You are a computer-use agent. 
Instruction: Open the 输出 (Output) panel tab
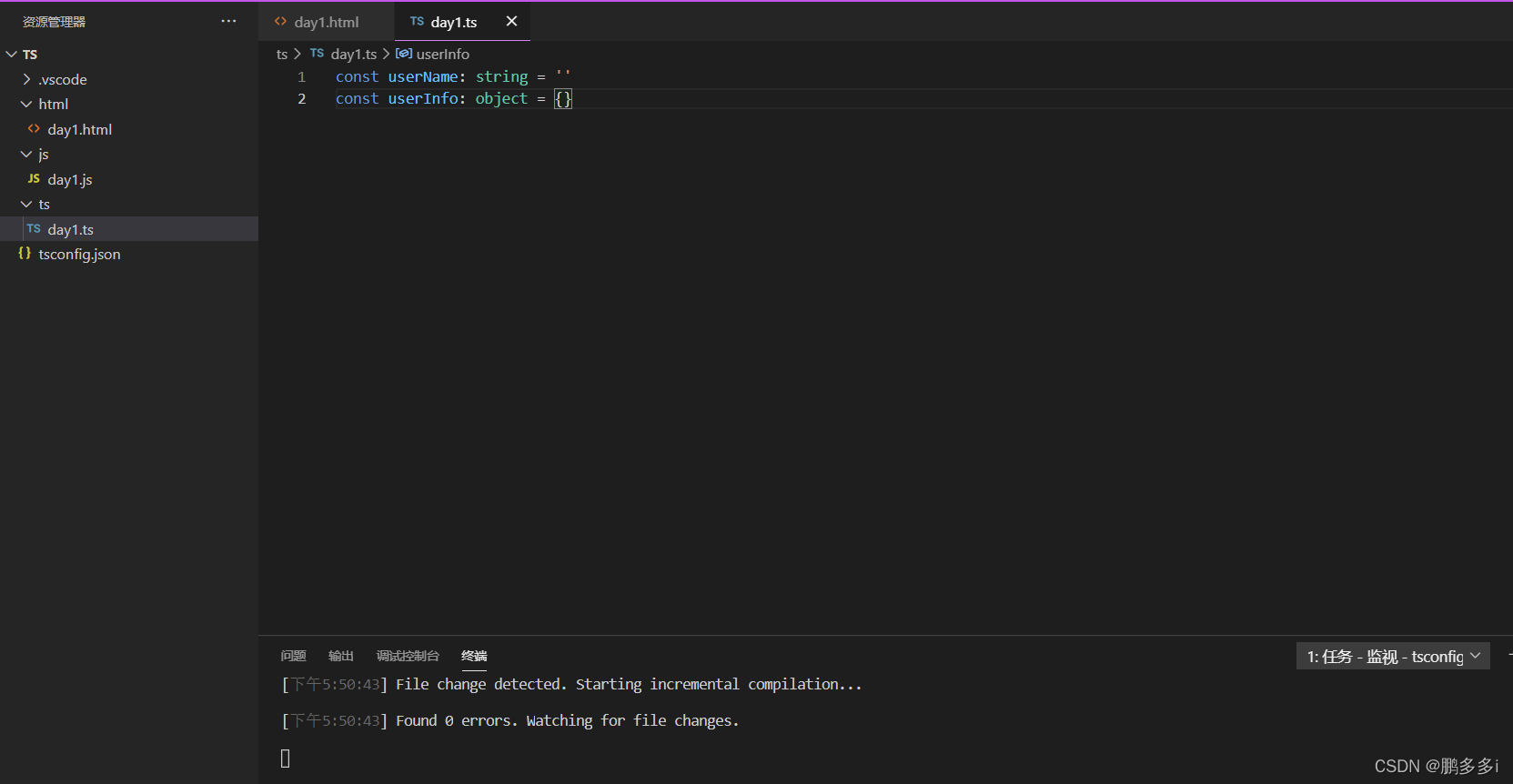coord(341,656)
